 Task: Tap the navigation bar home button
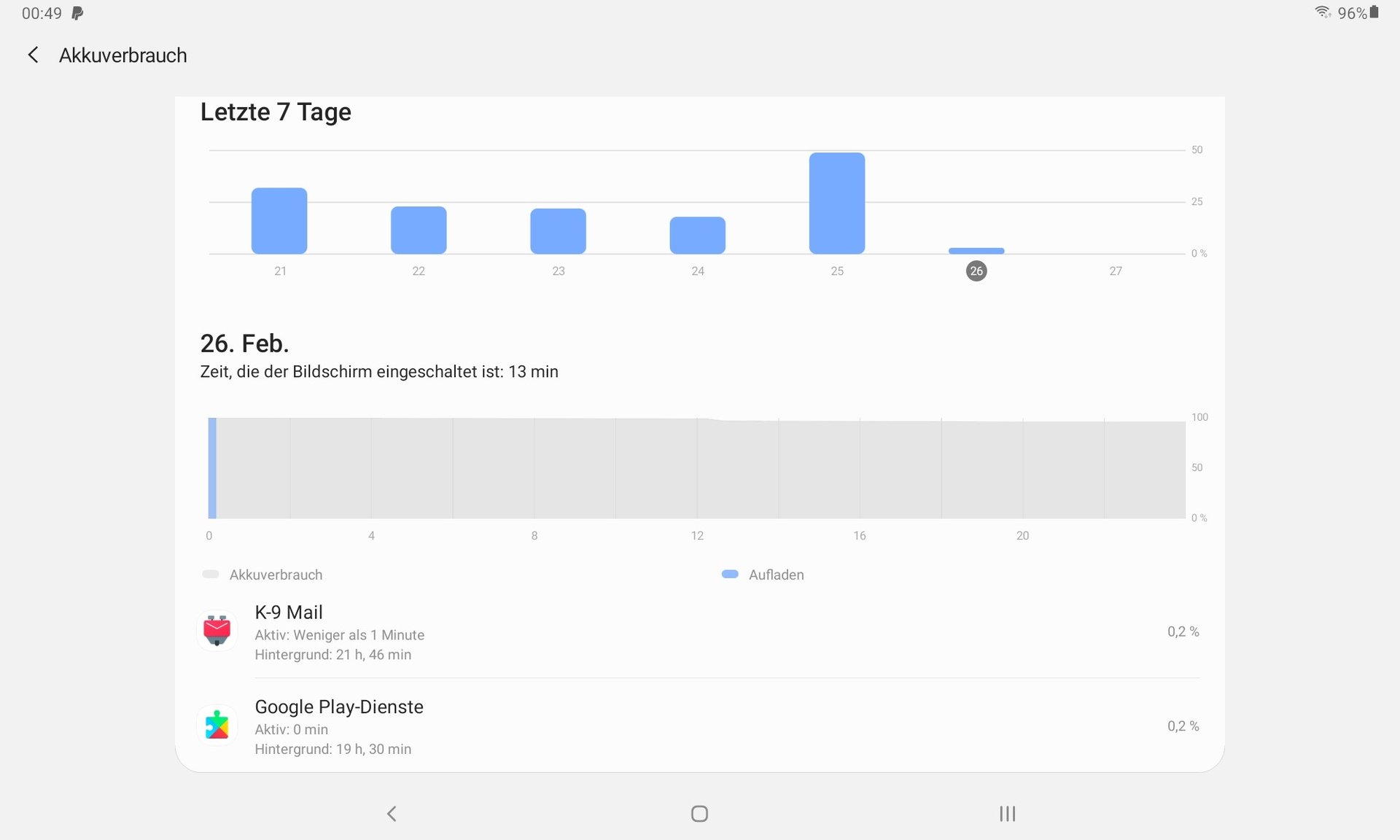[699, 813]
